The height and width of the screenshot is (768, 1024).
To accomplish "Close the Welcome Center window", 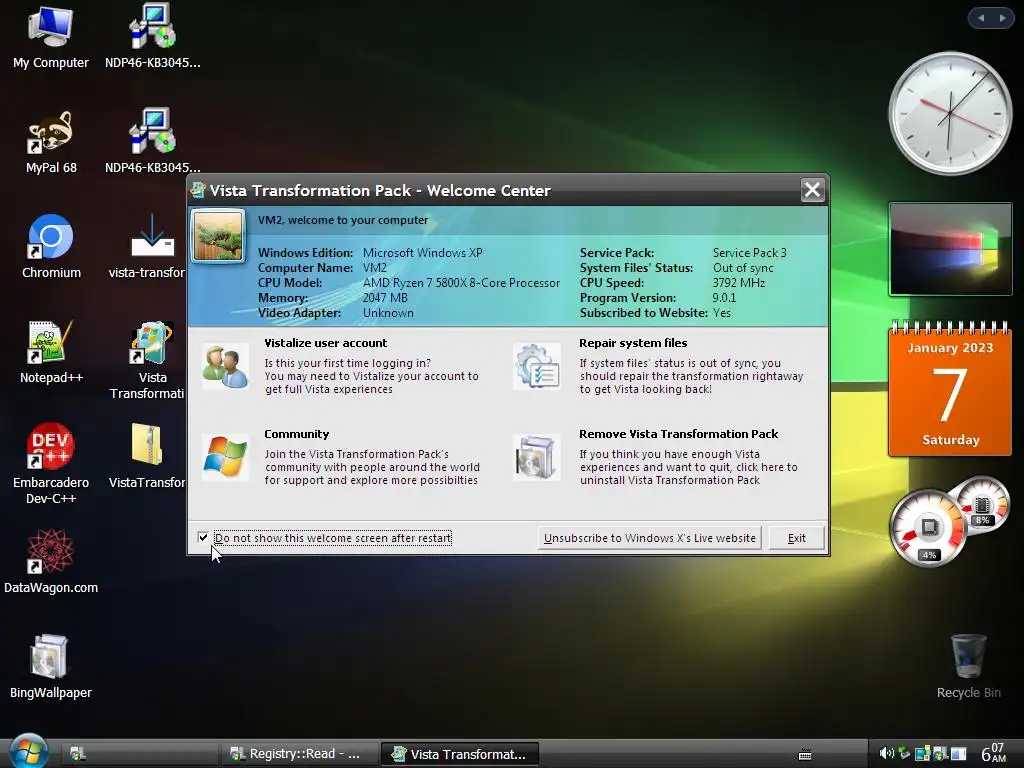I will pyautogui.click(x=812, y=190).
